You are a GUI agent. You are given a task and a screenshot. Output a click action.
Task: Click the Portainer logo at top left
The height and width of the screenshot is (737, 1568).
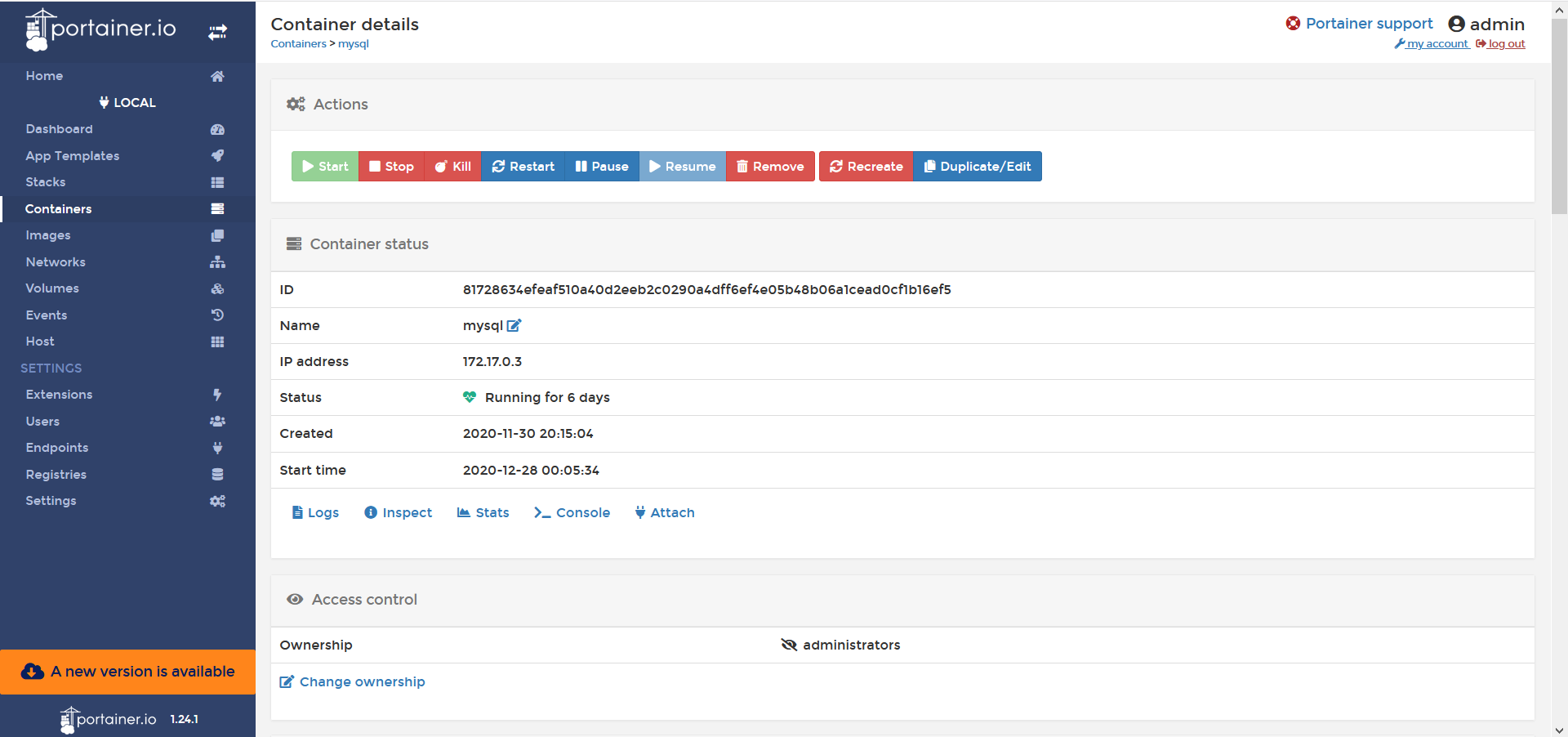point(100,30)
